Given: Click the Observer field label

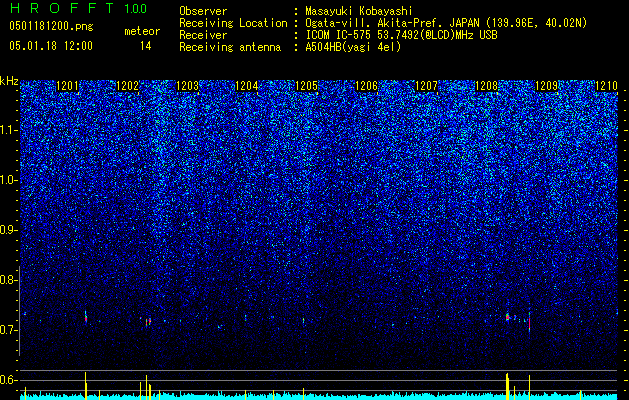Looking at the screenshot, I should point(203,11).
